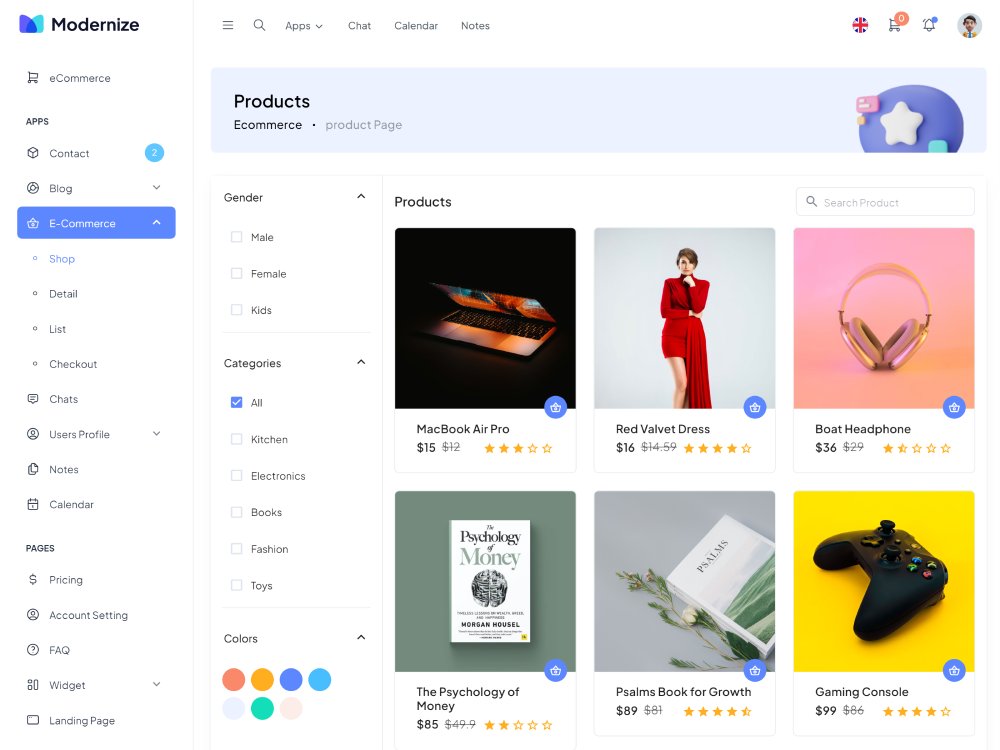Click cart button on Boat Headphone

(954, 407)
